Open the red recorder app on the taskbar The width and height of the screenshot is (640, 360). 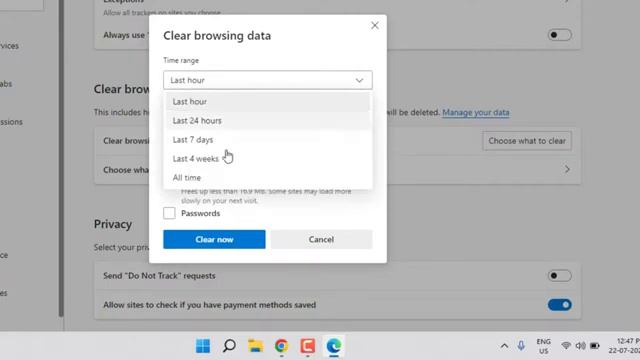click(x=307, y=346)
